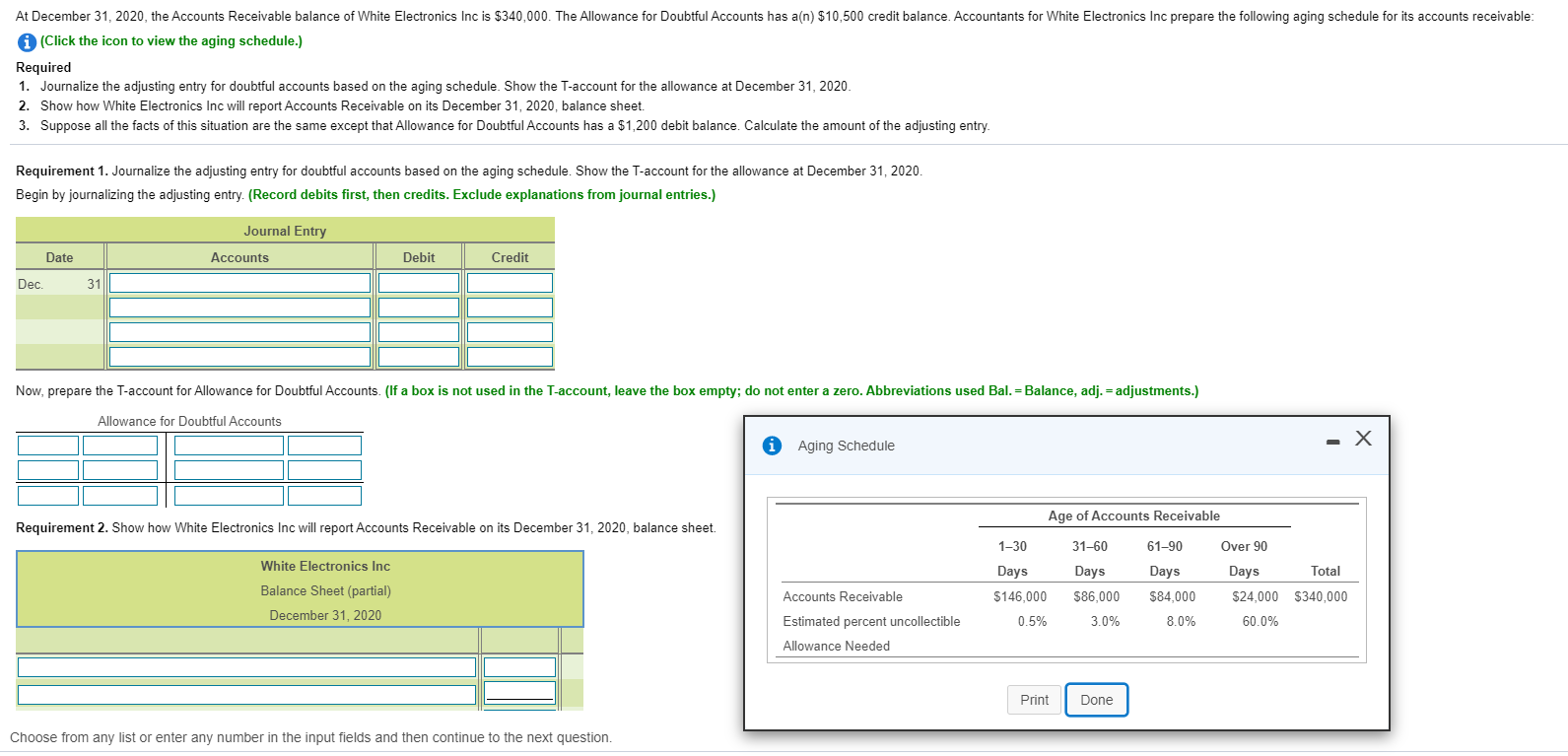Select the bottom credit-side label box of the Allowance T-account
1568x756 pixels.
click(229, 496)
